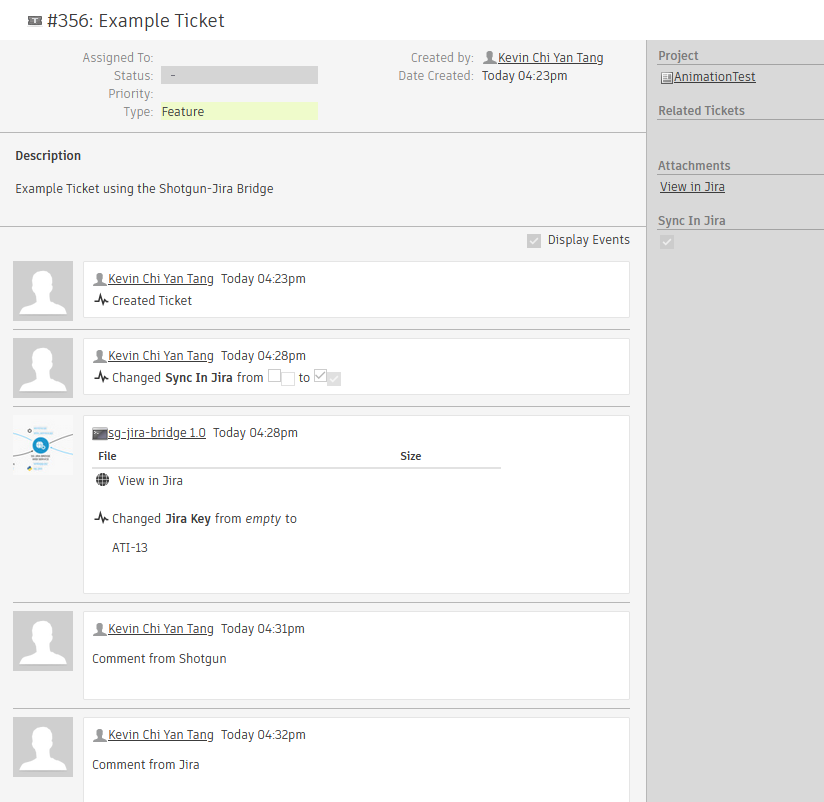Click the Size column header

(x=410, y=456)
